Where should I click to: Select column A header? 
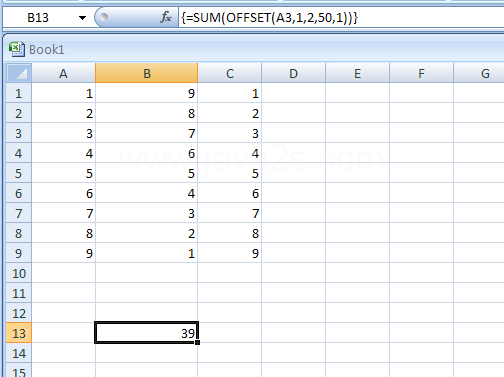coord(63,73)
